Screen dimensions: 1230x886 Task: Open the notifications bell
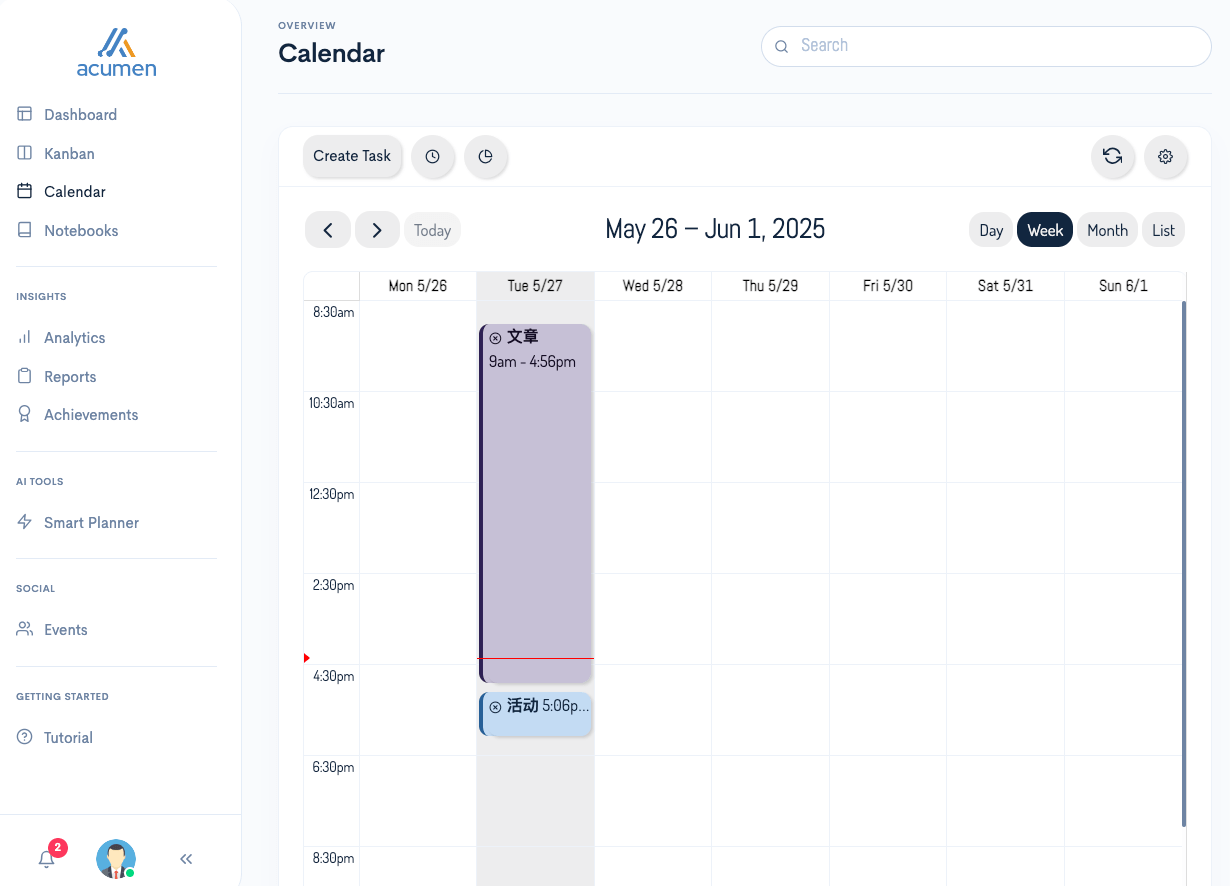(x=47, y=859)
